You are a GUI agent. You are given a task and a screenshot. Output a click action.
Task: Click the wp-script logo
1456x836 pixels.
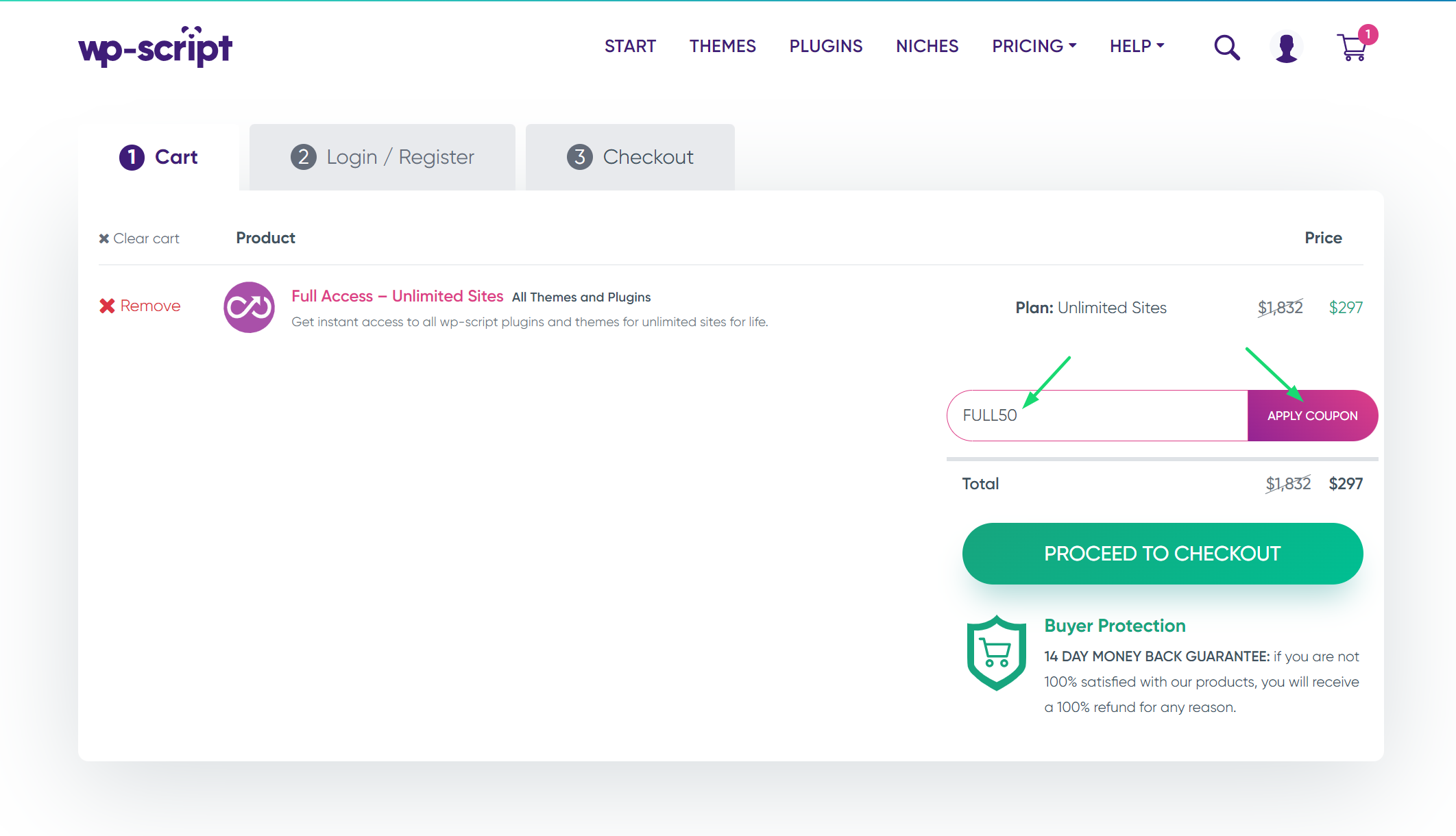[156, 47]
